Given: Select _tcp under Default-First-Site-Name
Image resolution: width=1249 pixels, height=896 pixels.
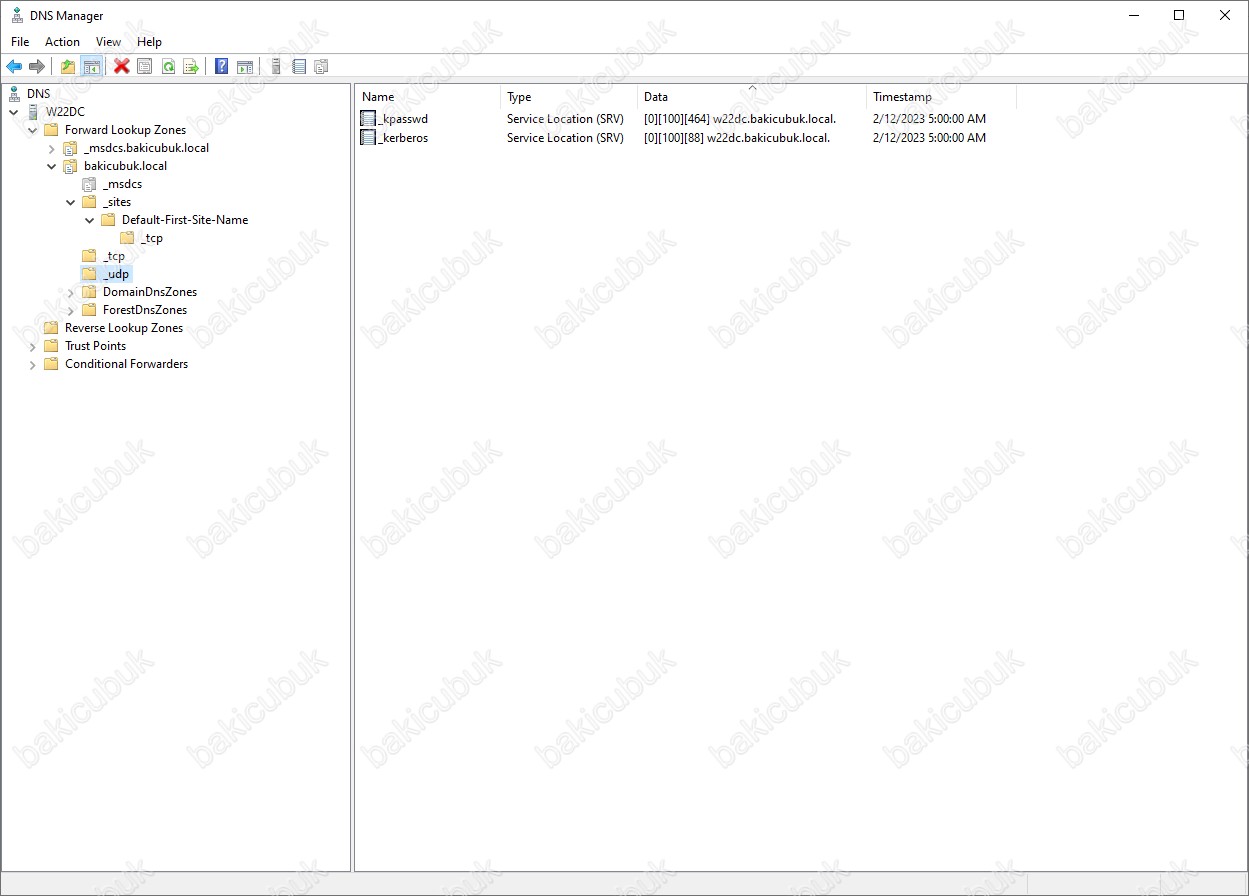Looking at the screenshot, I should coord(151,238).
